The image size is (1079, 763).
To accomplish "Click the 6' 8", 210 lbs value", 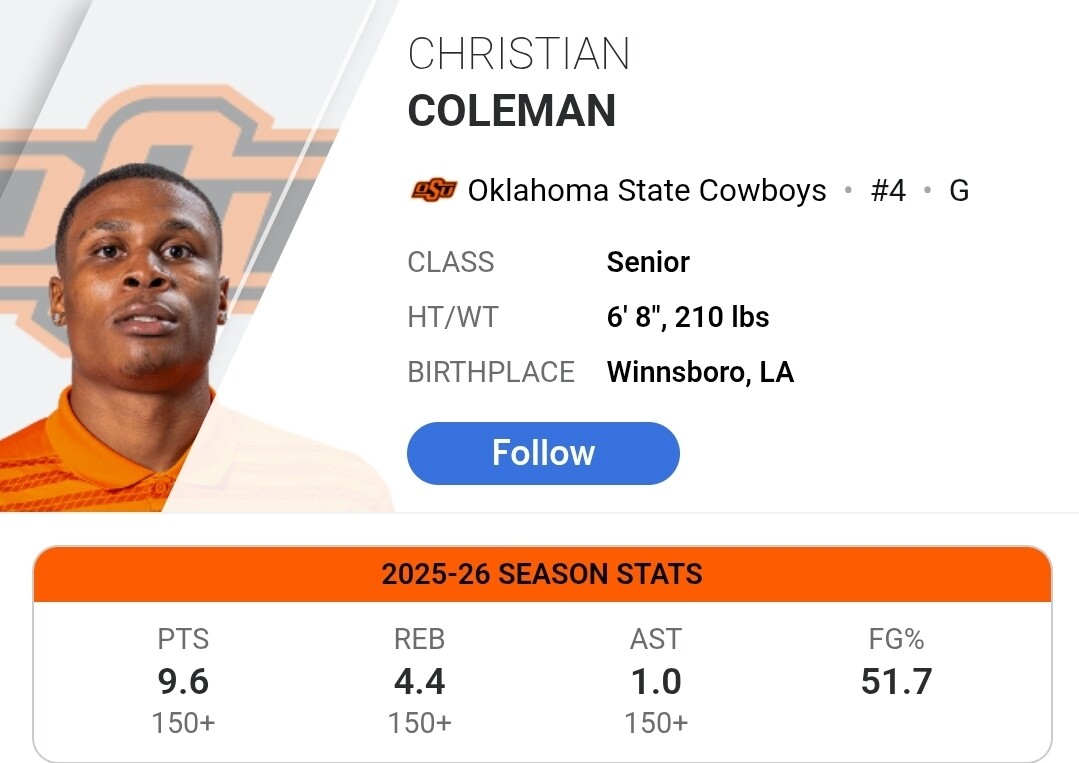I will pos(688,317).
